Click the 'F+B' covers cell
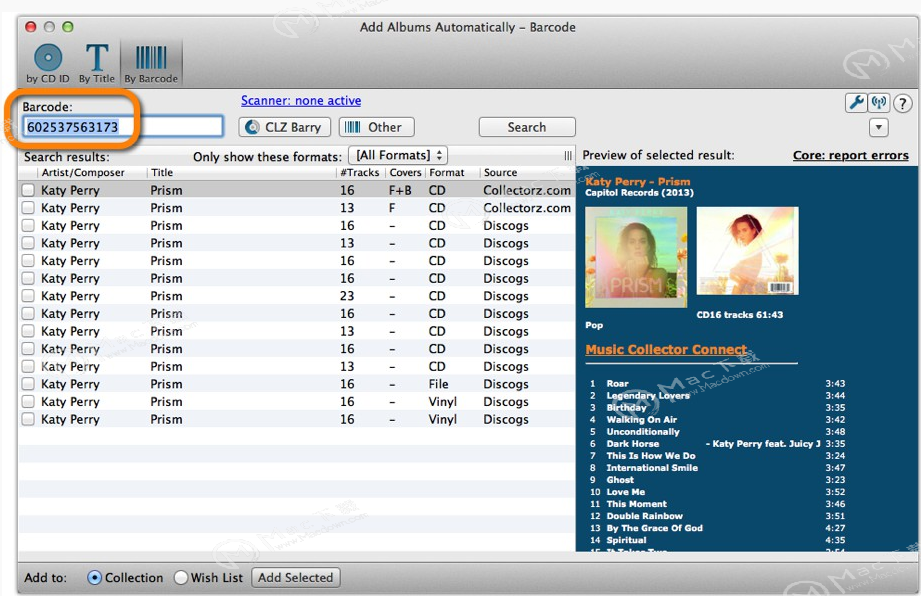921x596 pixels. 400,190
